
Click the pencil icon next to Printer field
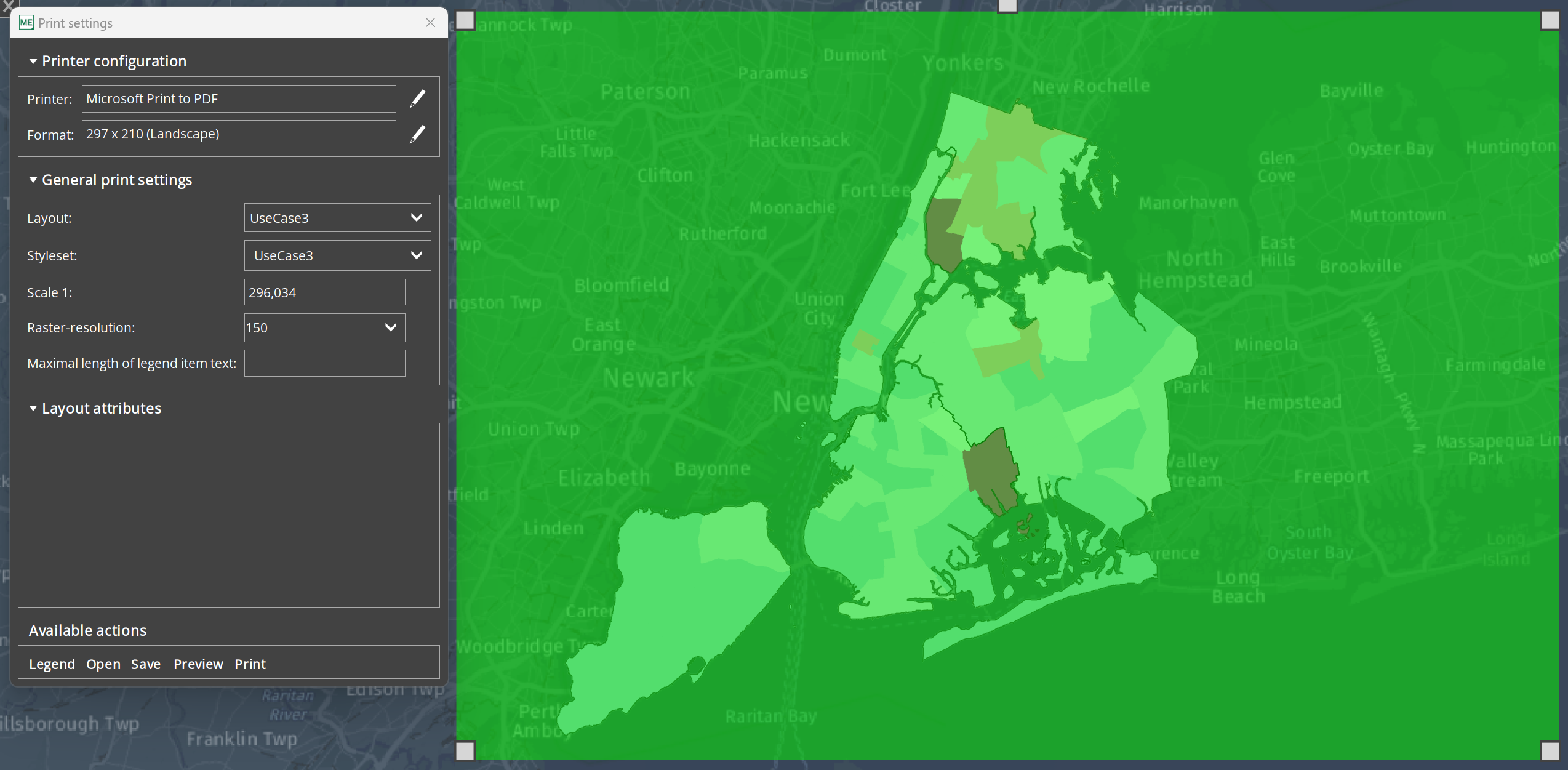point(417,98)
